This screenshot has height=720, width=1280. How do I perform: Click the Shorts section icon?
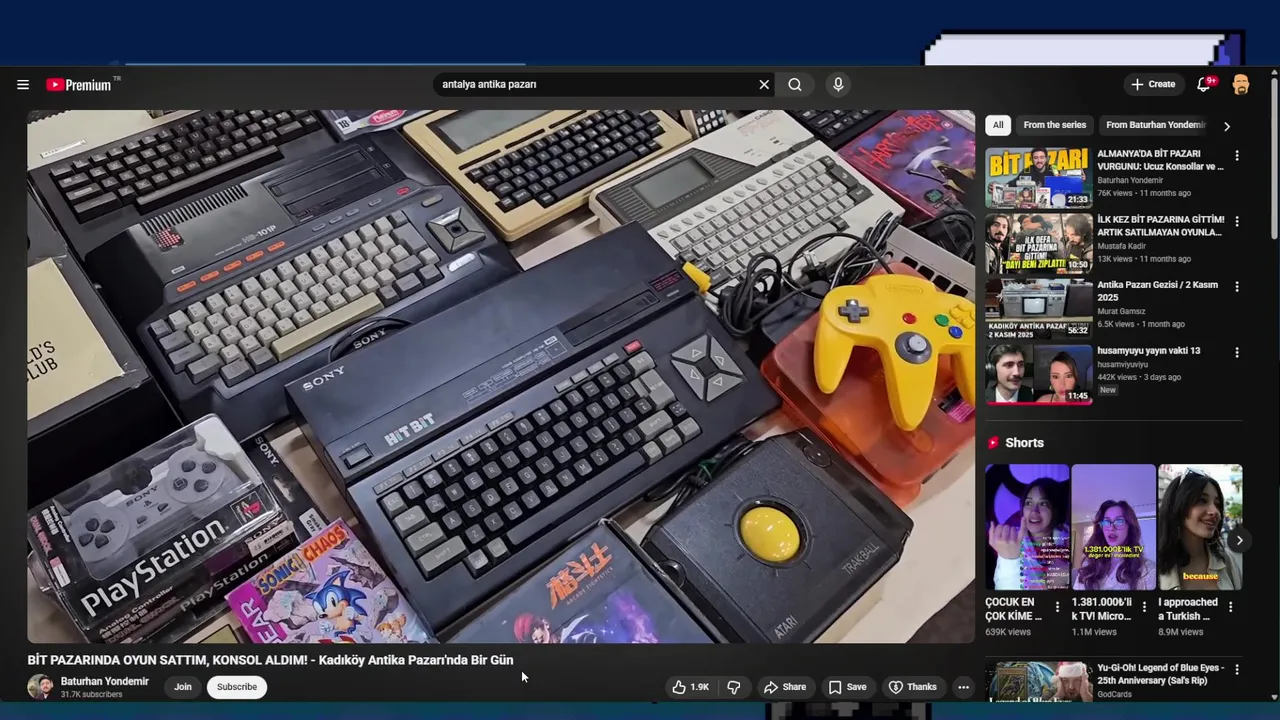[993, 443]
